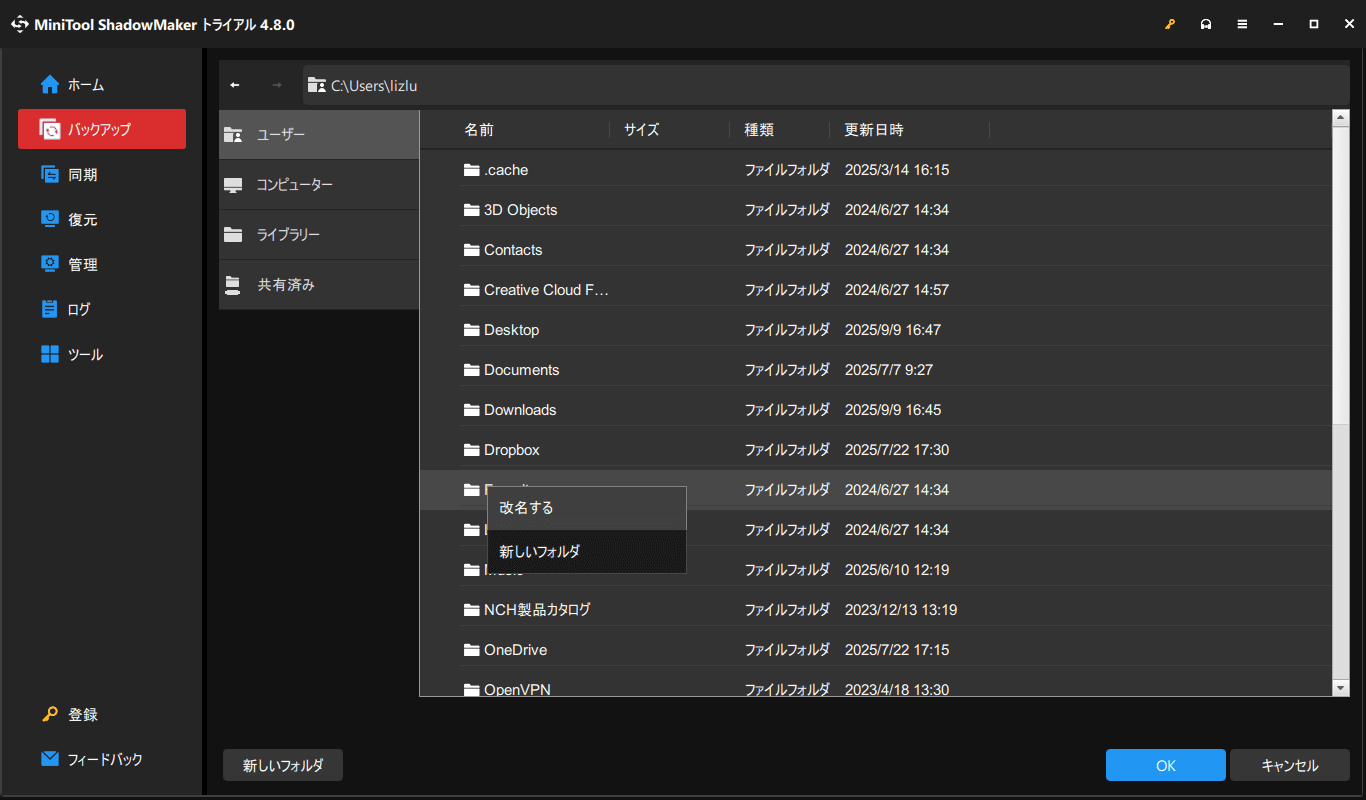Open the headset support icon

click(x=1206, y=25)
